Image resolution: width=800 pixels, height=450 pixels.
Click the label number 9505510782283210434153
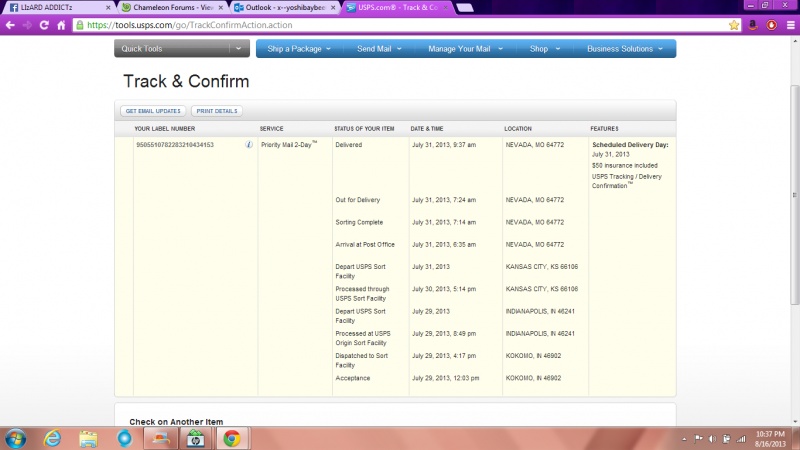click(175, 145)
